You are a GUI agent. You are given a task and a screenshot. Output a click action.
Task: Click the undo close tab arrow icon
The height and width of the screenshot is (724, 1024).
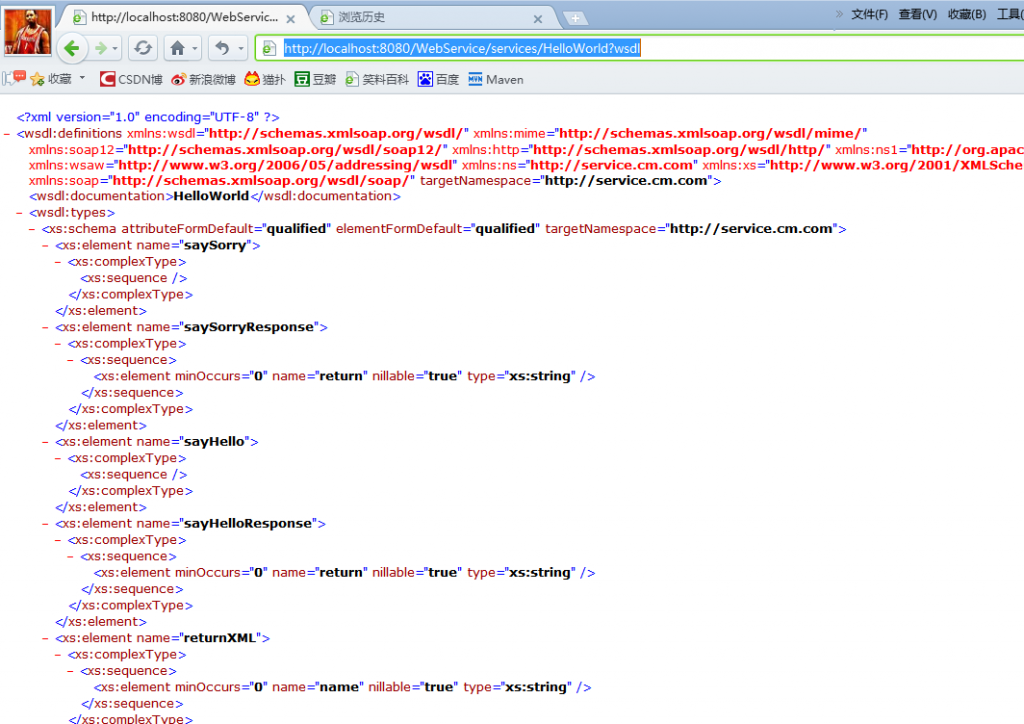[x=222, y=48]
